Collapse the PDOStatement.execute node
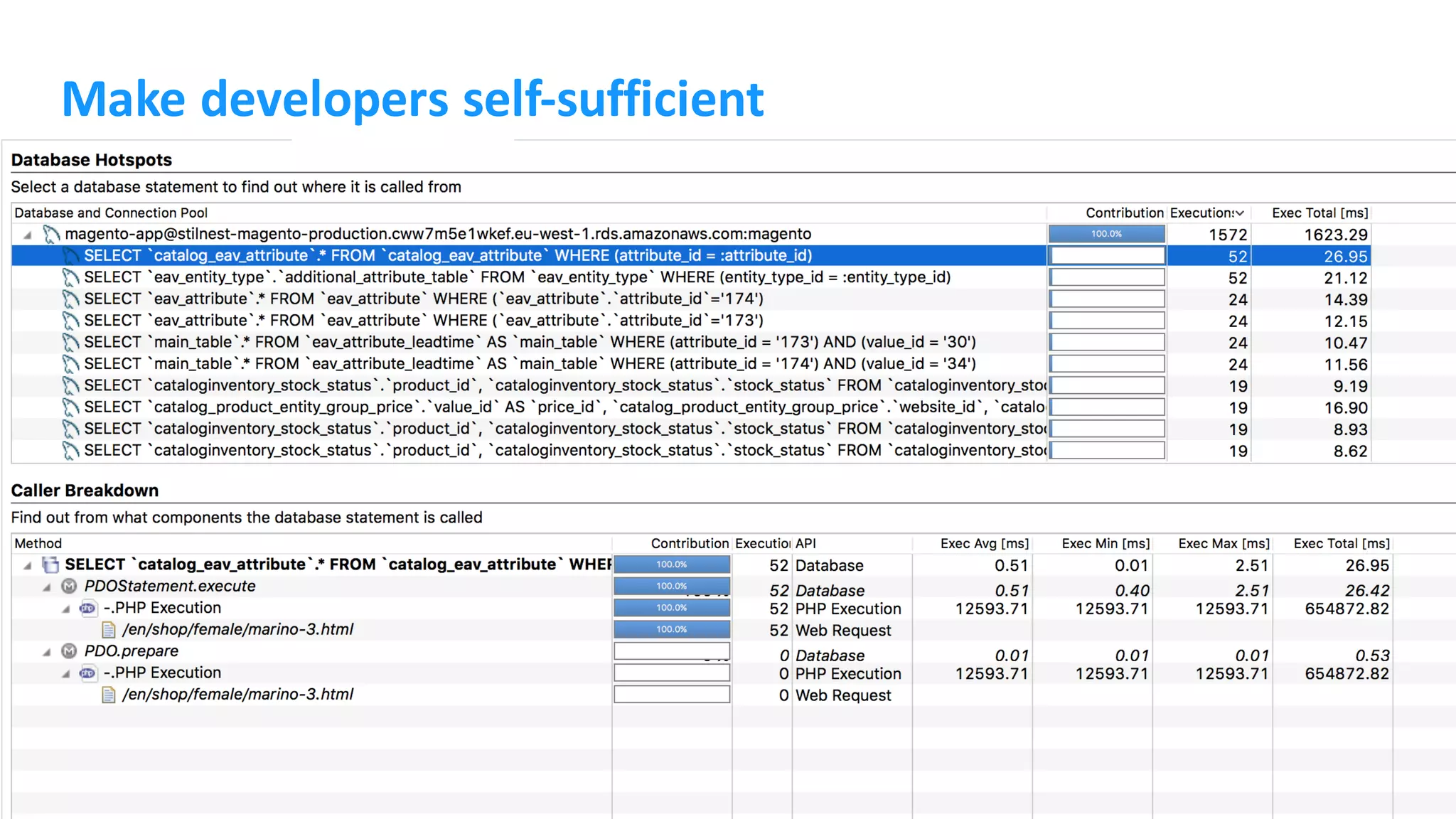 pyautogui.click(x=47, y=587)
